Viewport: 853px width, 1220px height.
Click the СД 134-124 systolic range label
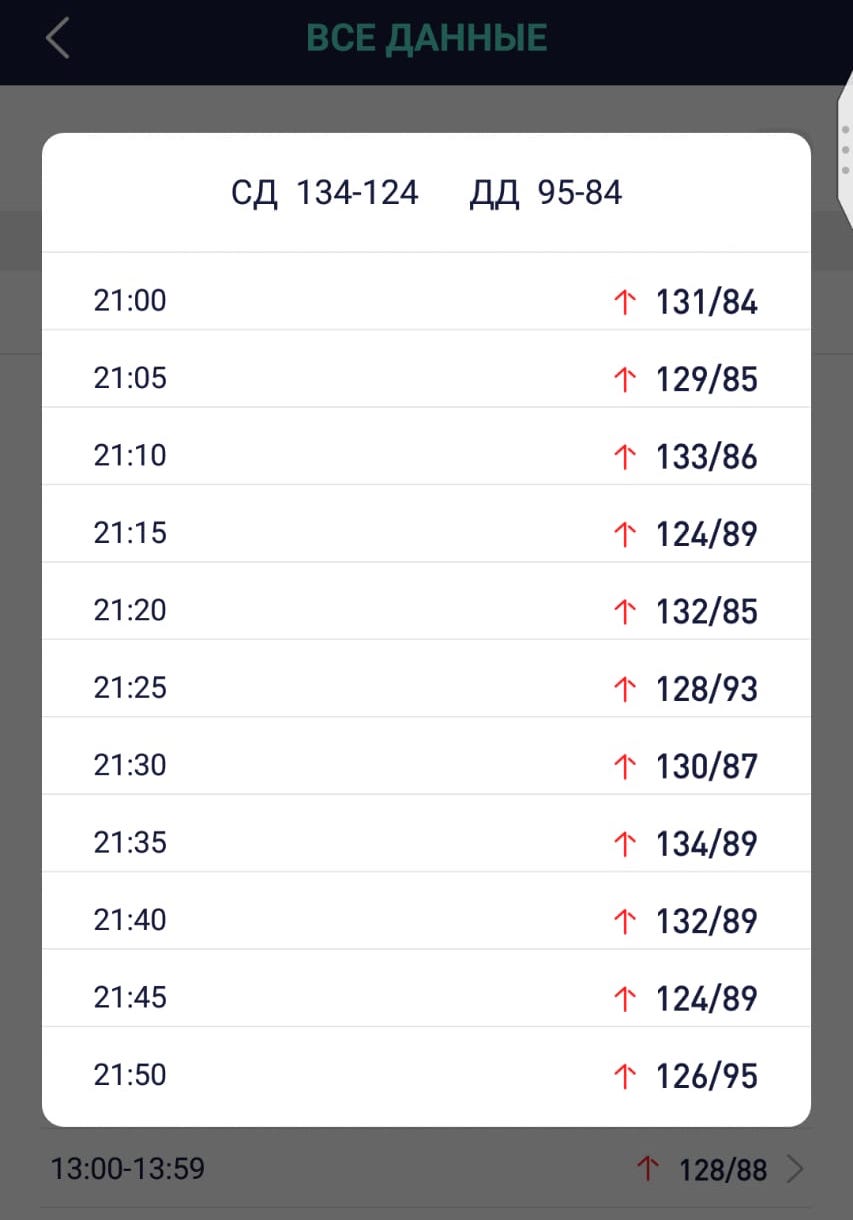click(324, 193)
